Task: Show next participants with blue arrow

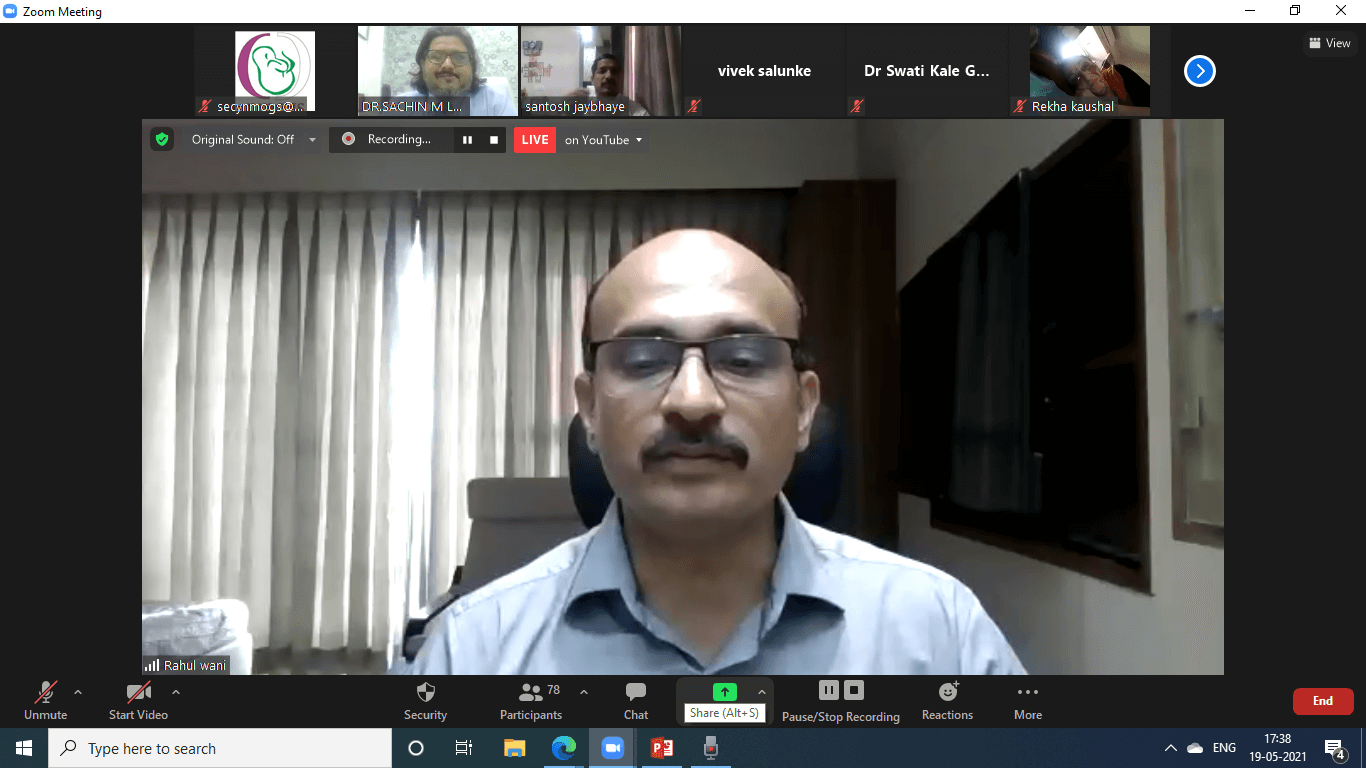Action: click(x=1199, y=71)
